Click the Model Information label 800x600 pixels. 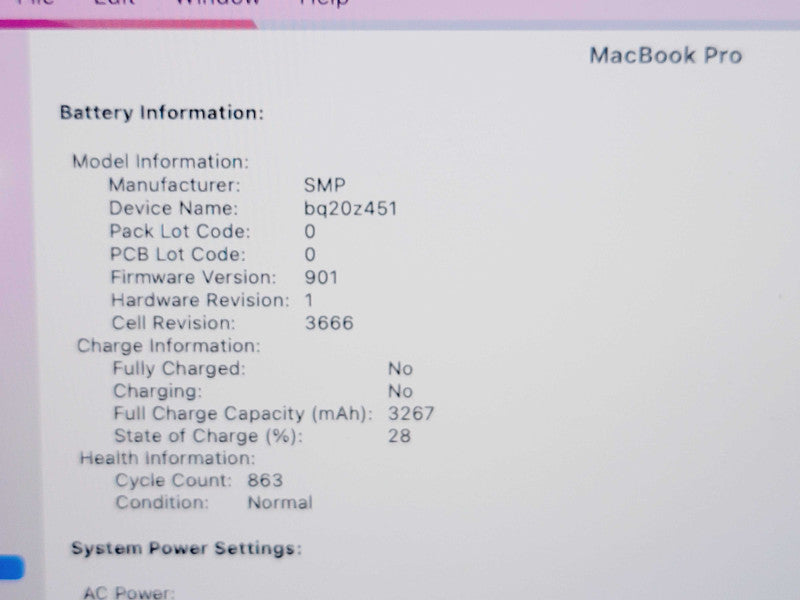pos(160,162)
